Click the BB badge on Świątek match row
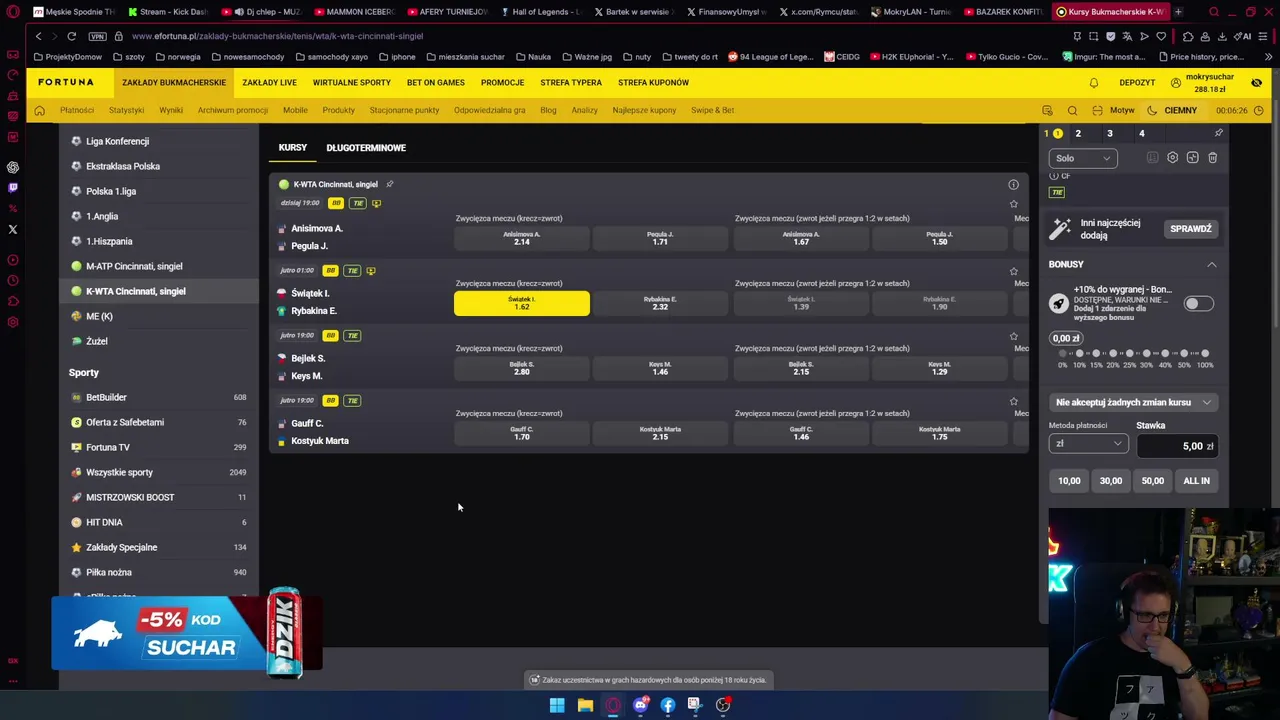Image resolution: width=1280 pixels, height=720 pixels. click(x=330, y=270)
